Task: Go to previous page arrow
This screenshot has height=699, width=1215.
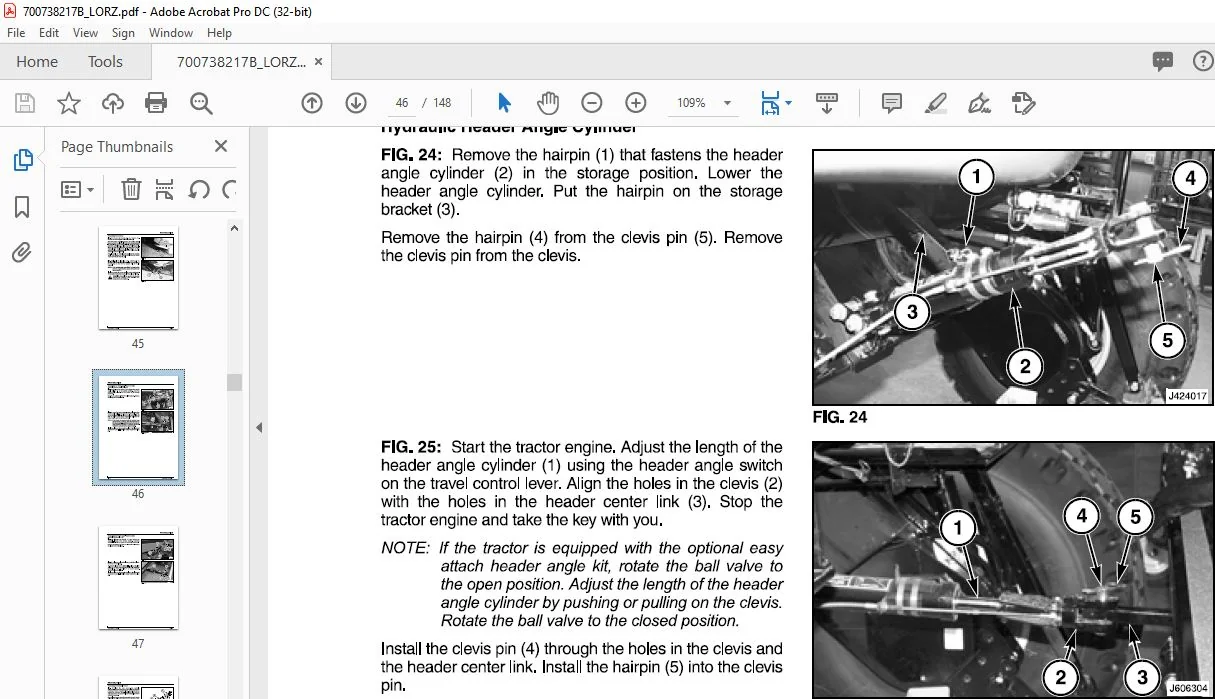Action: pos(312,103)
